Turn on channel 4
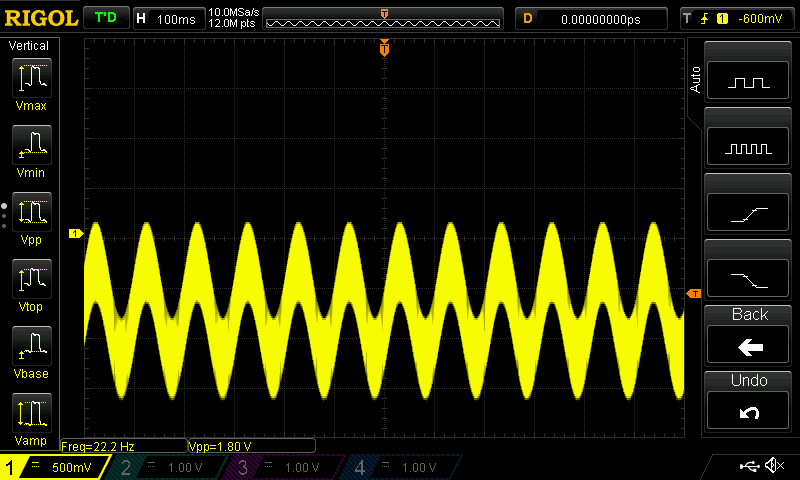Image resolution: width=800 pixels, height=480 pixels. pos(401,467)
